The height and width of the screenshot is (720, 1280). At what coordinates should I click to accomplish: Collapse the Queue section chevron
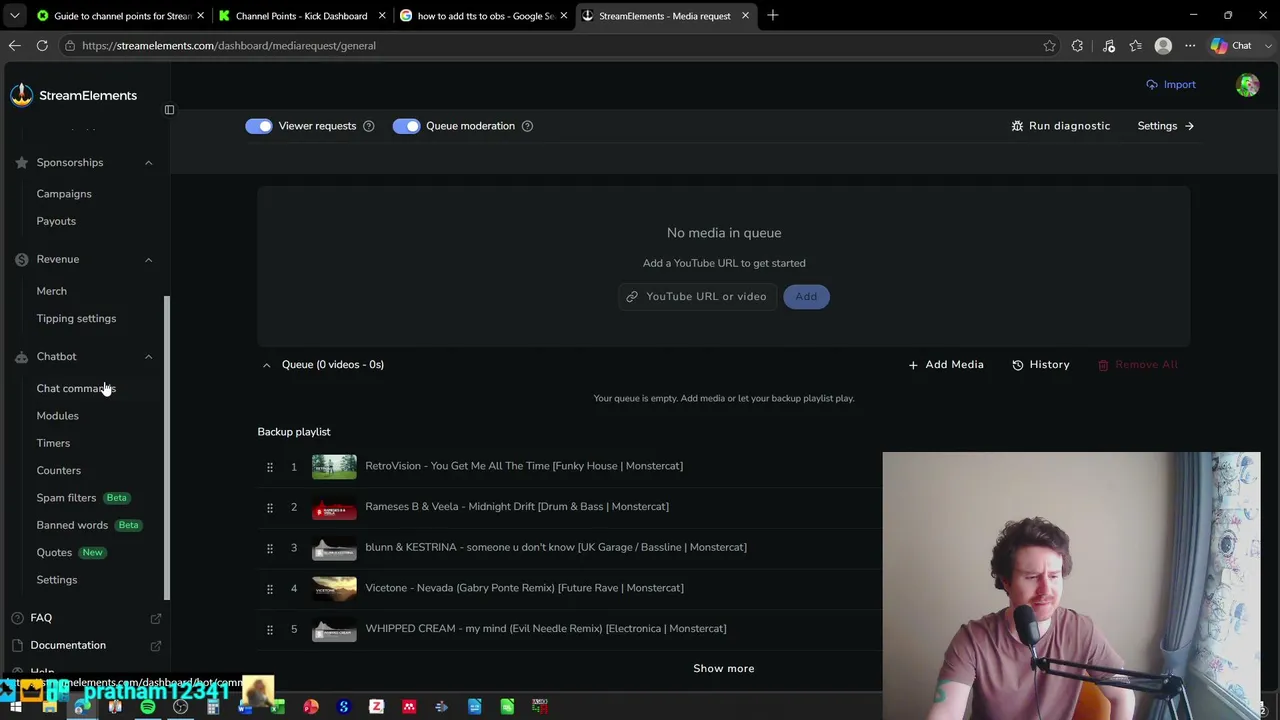266,365
